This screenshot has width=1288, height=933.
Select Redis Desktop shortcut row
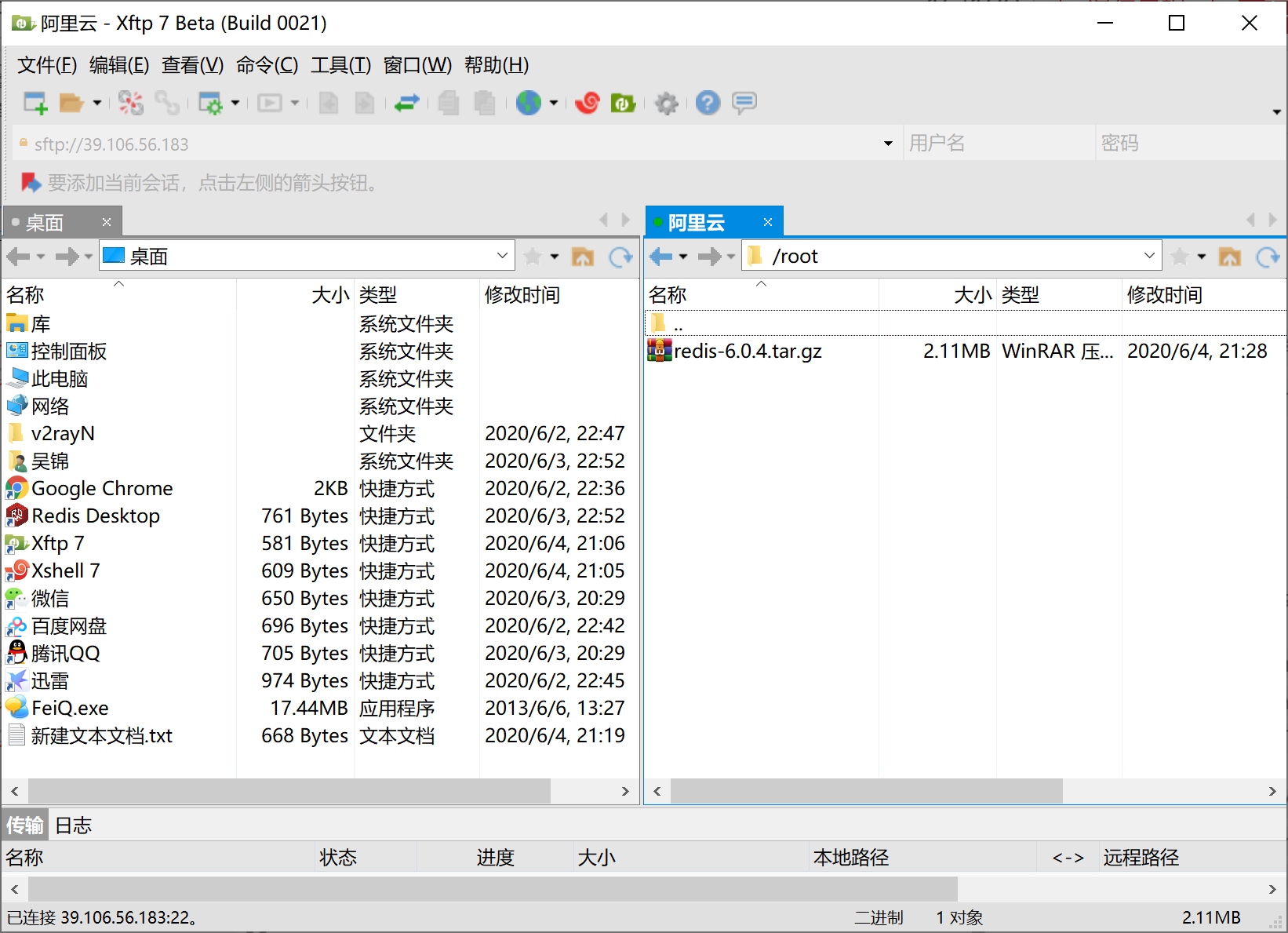pyautogui.click(x=321, y=516)
